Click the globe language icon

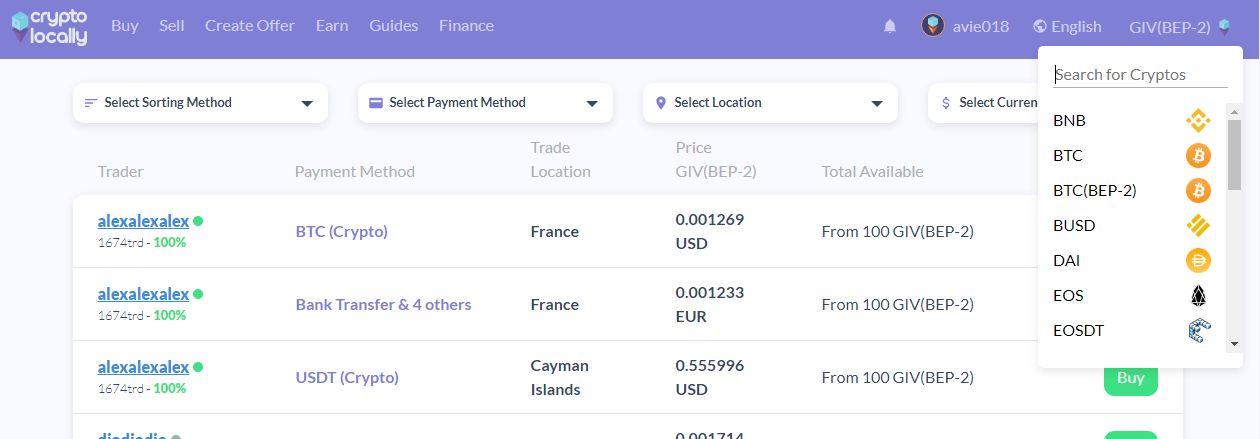coord(1040,26)
